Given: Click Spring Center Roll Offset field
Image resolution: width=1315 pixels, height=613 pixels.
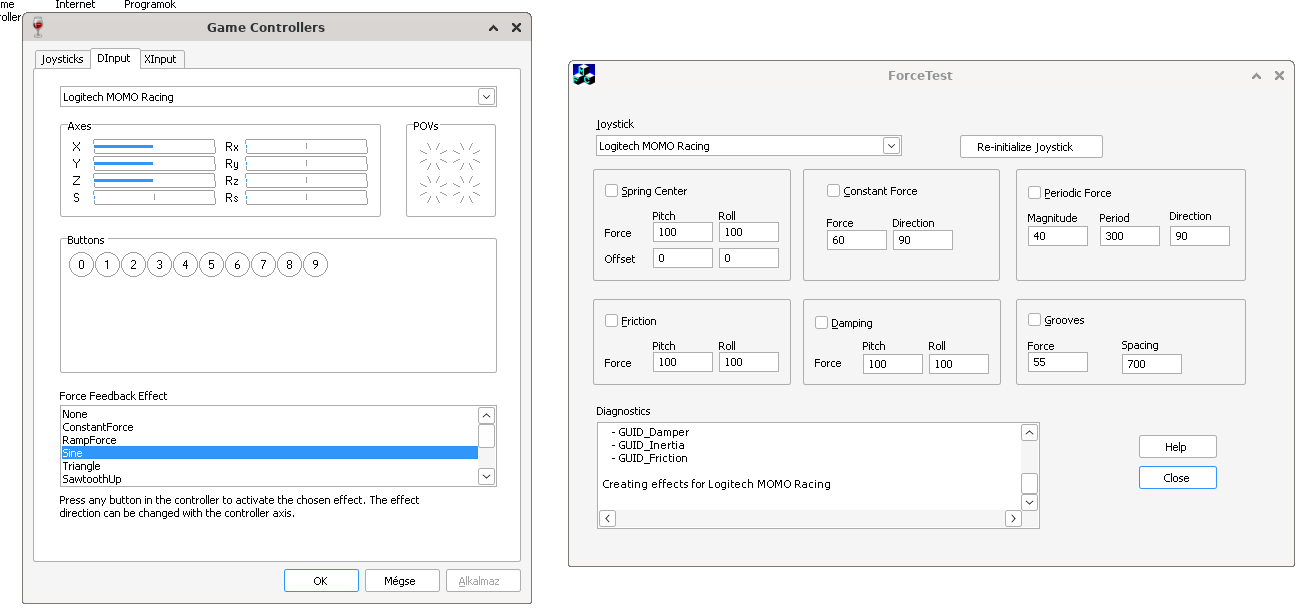Looking at the screenshot, I should [x=749, y=258].
